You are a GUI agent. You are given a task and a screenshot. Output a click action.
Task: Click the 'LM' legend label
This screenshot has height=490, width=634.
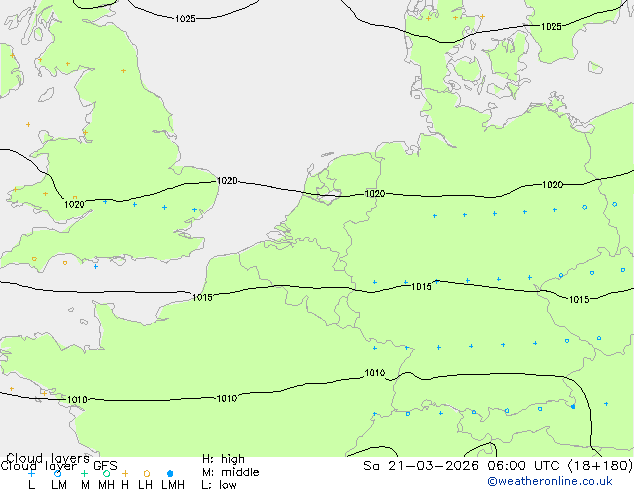59,484
